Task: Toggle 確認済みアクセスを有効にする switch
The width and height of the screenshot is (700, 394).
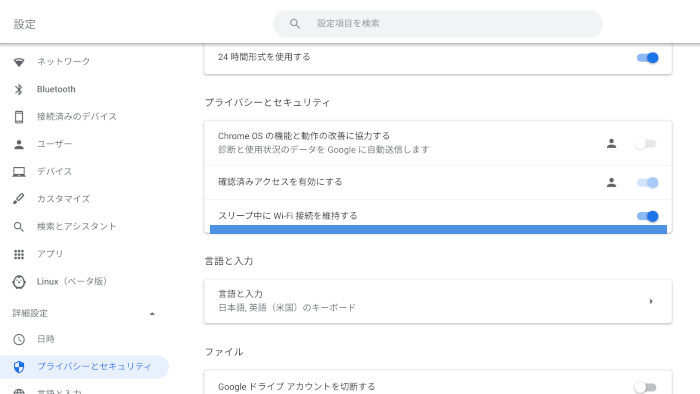Action: tap(647, 182)
